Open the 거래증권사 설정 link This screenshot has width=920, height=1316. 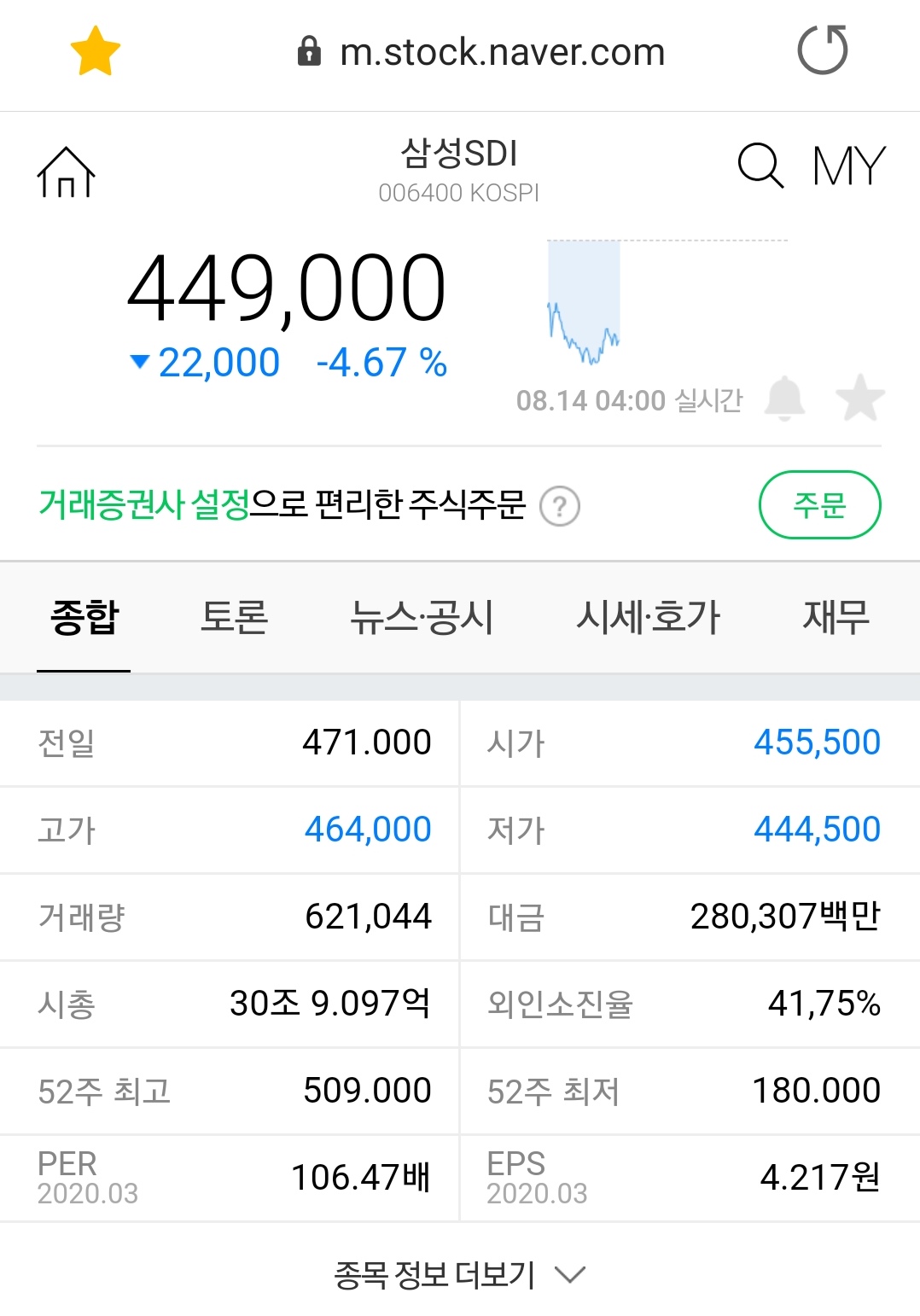(x=144, y=505)
